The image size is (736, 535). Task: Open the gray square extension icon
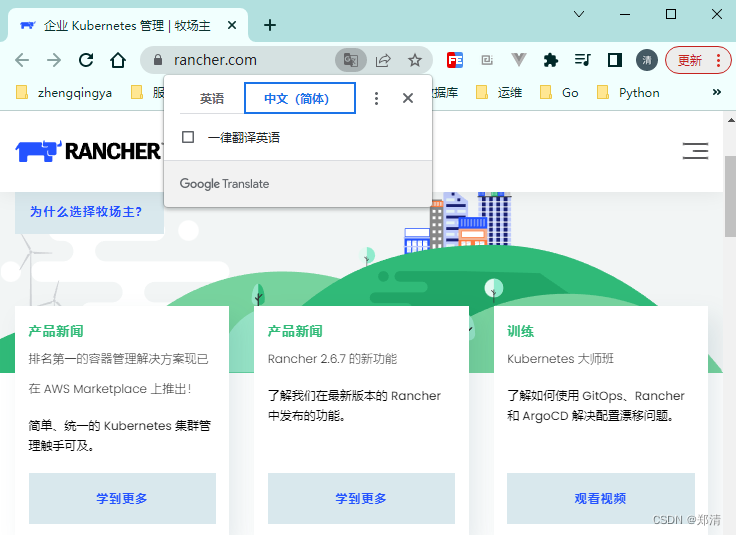(487, 60)
